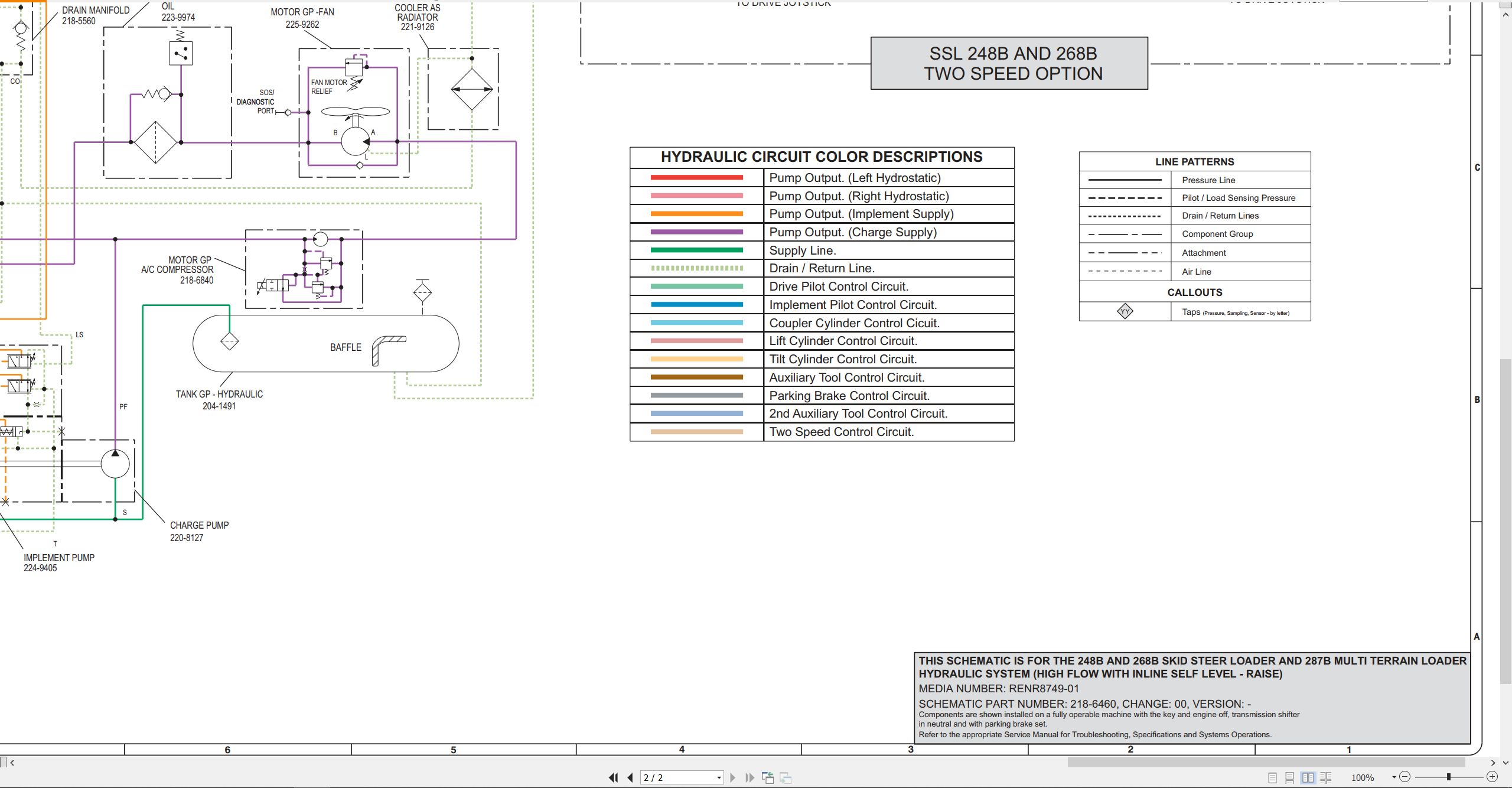
Task: Click 'MOTOR GP A/C COMPRESSOR 218-6840' label
Action: pyautogui.click(x=177, y=270)
